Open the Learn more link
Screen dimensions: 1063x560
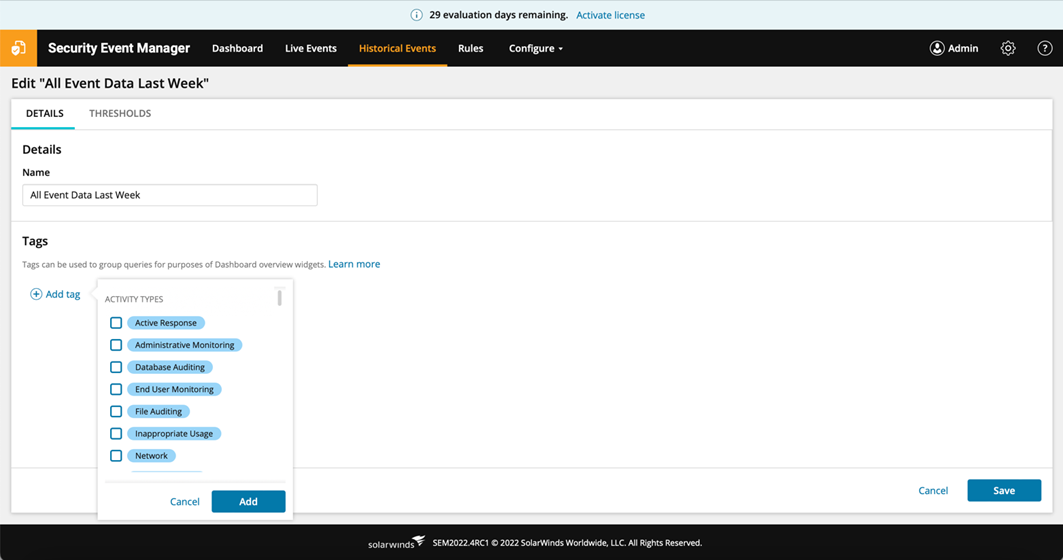pos(354,264)
